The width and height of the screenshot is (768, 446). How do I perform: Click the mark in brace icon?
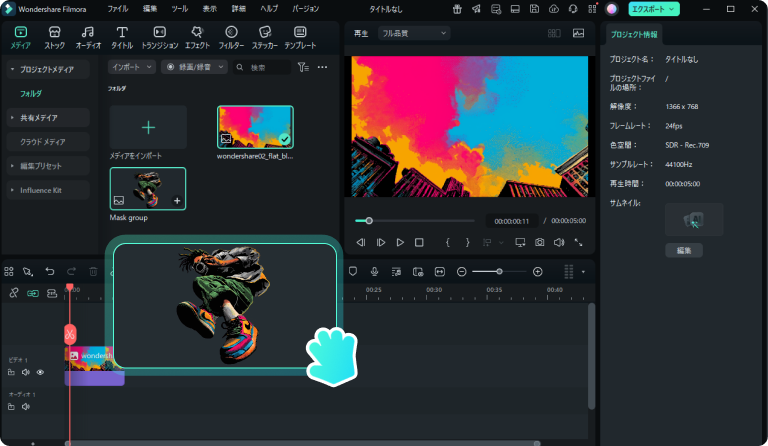[447, 242]
